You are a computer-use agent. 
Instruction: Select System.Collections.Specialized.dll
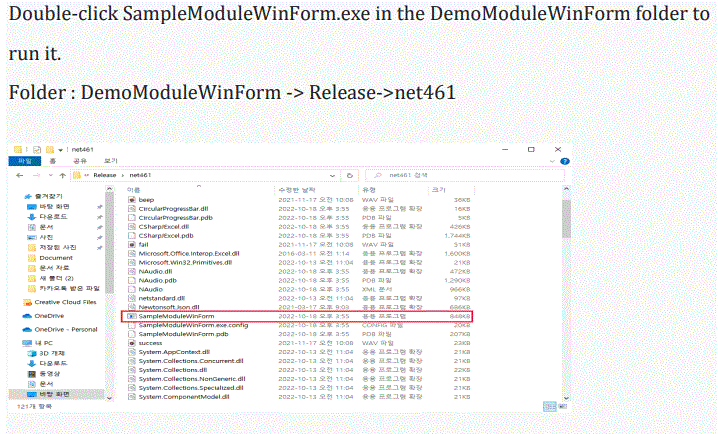pyautogui.click(x=191, y=388)
